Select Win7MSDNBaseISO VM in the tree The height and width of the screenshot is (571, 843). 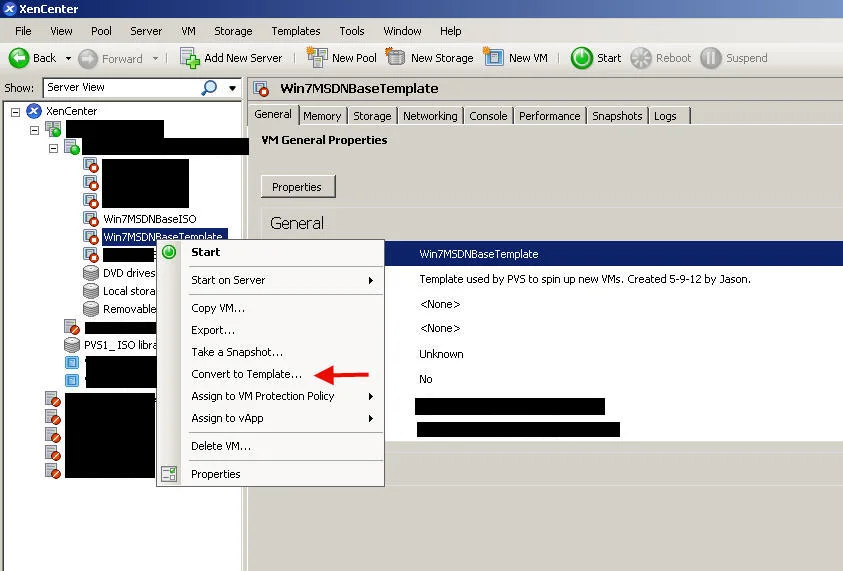[149, 219]
